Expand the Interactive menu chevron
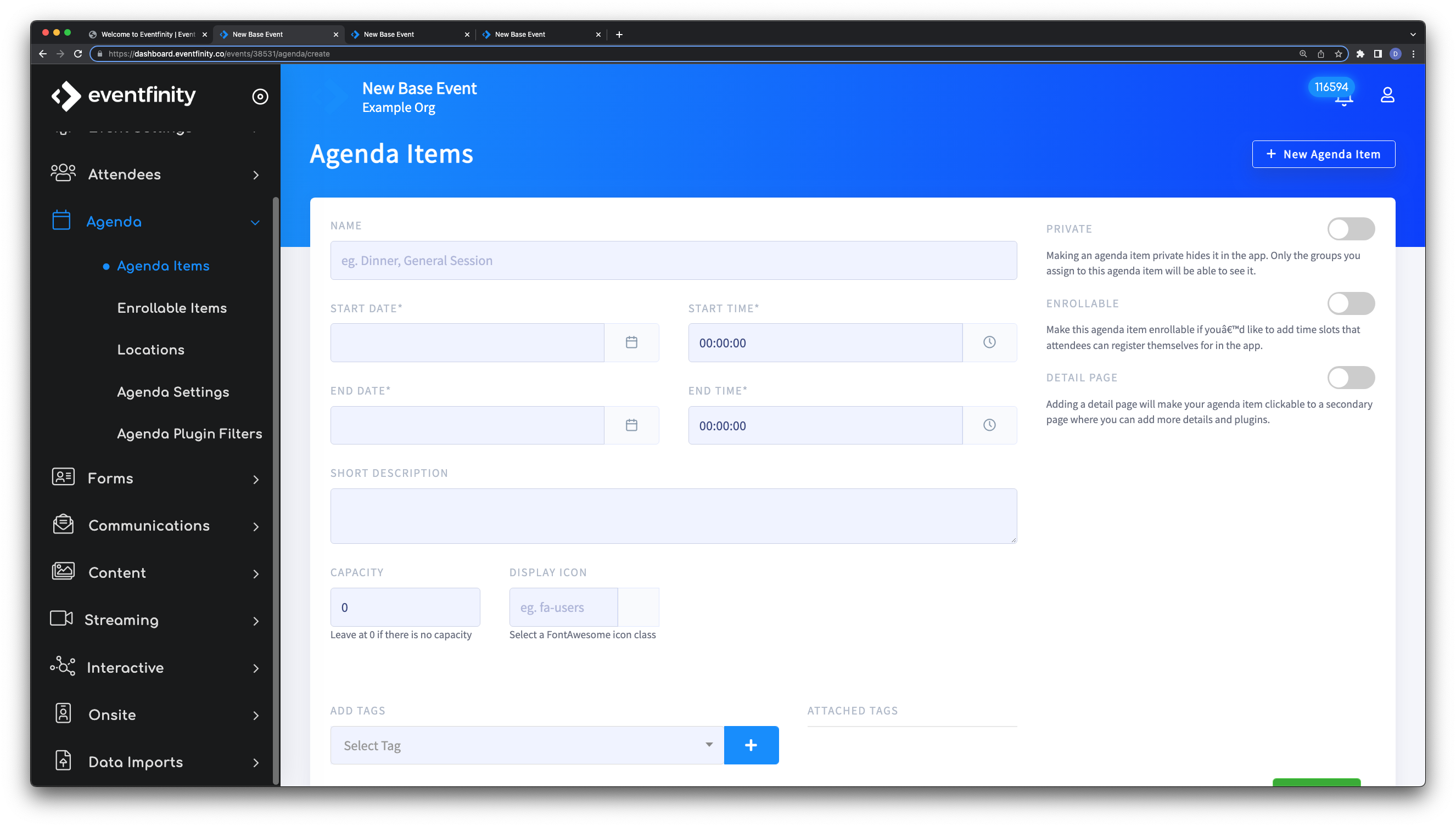 [256, 668]
